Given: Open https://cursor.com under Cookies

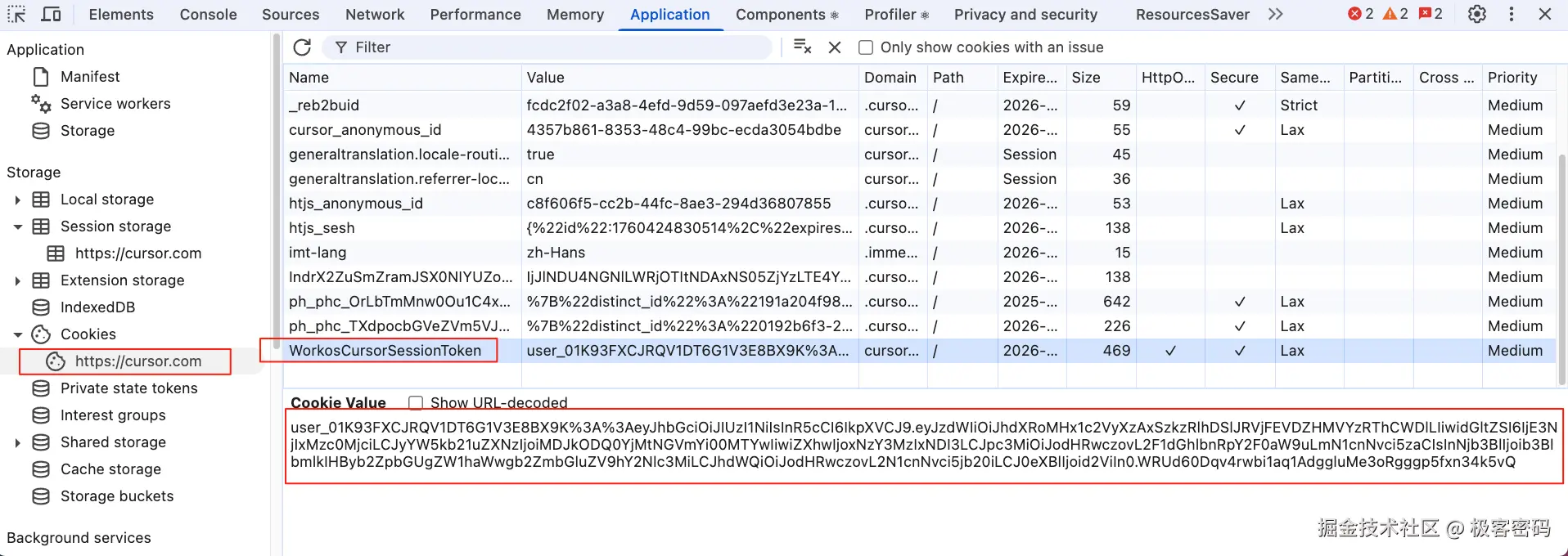Looking at the screenshot, I should click(138, 361).
